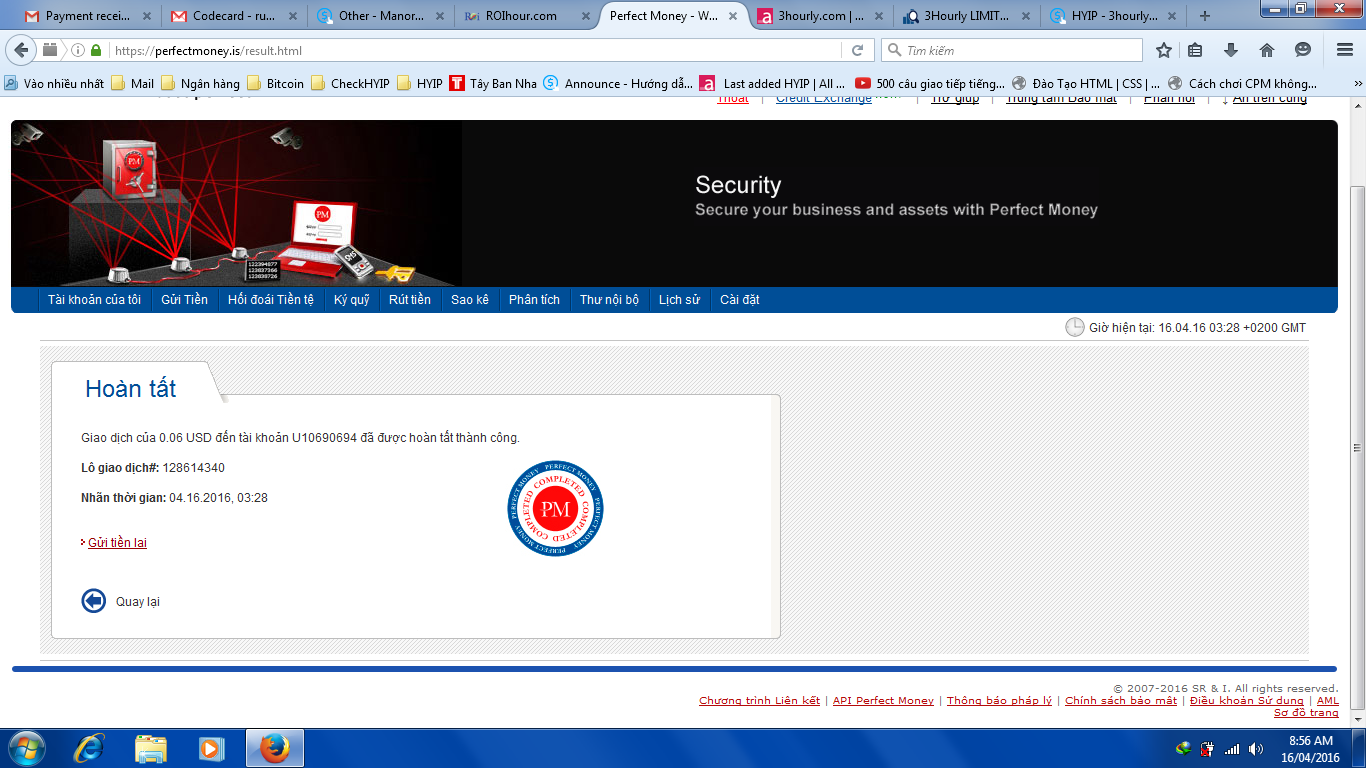1366x768 pixels.
Task: Expand the HYIP bookmarks folder
Action: click(x=419, y=83)
